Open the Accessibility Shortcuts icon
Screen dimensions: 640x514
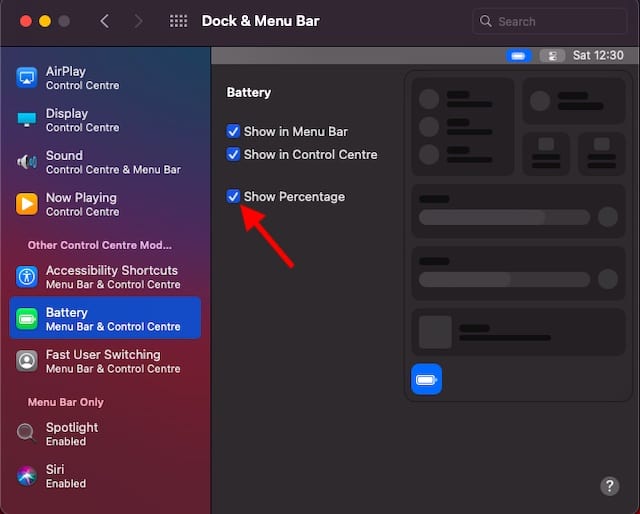27,277
